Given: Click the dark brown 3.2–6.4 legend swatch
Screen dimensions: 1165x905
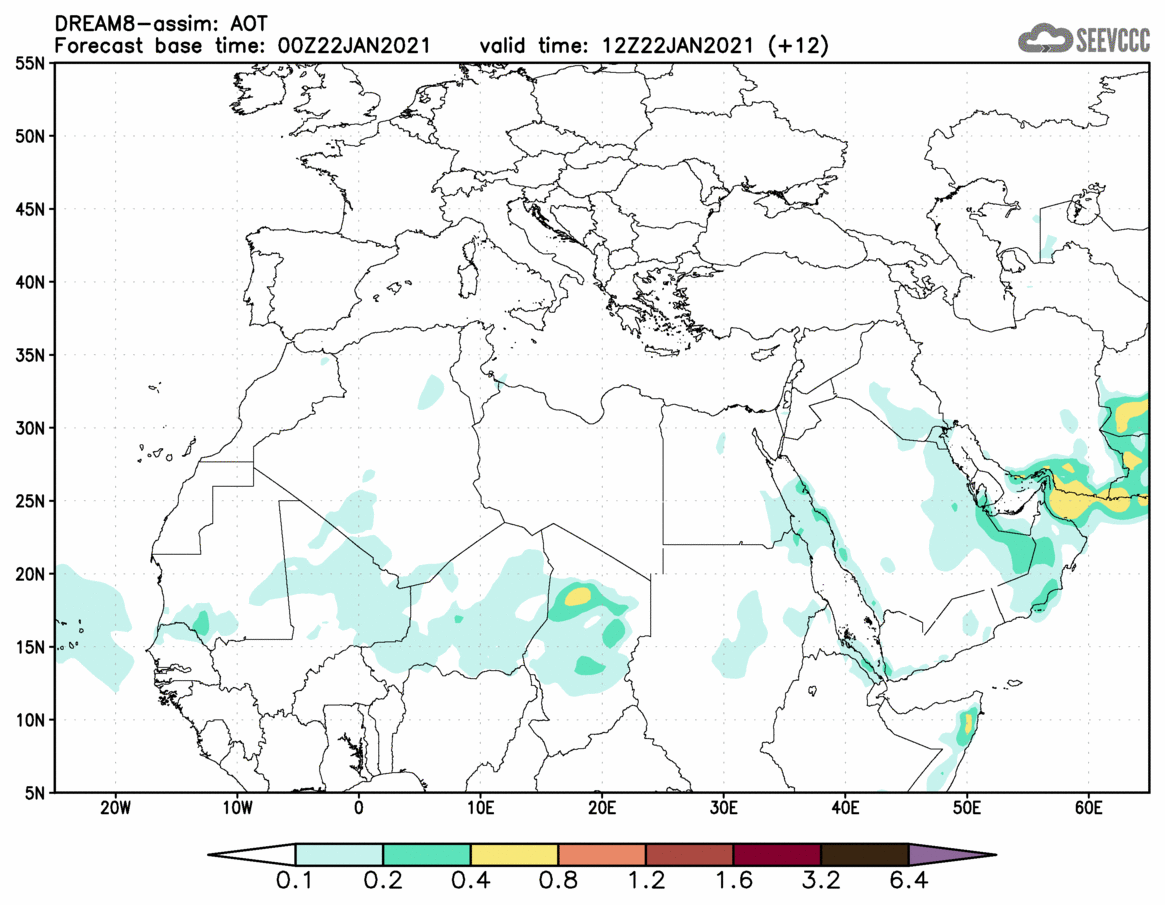Looking at the screenshot, I should click(x=865, y=854).
